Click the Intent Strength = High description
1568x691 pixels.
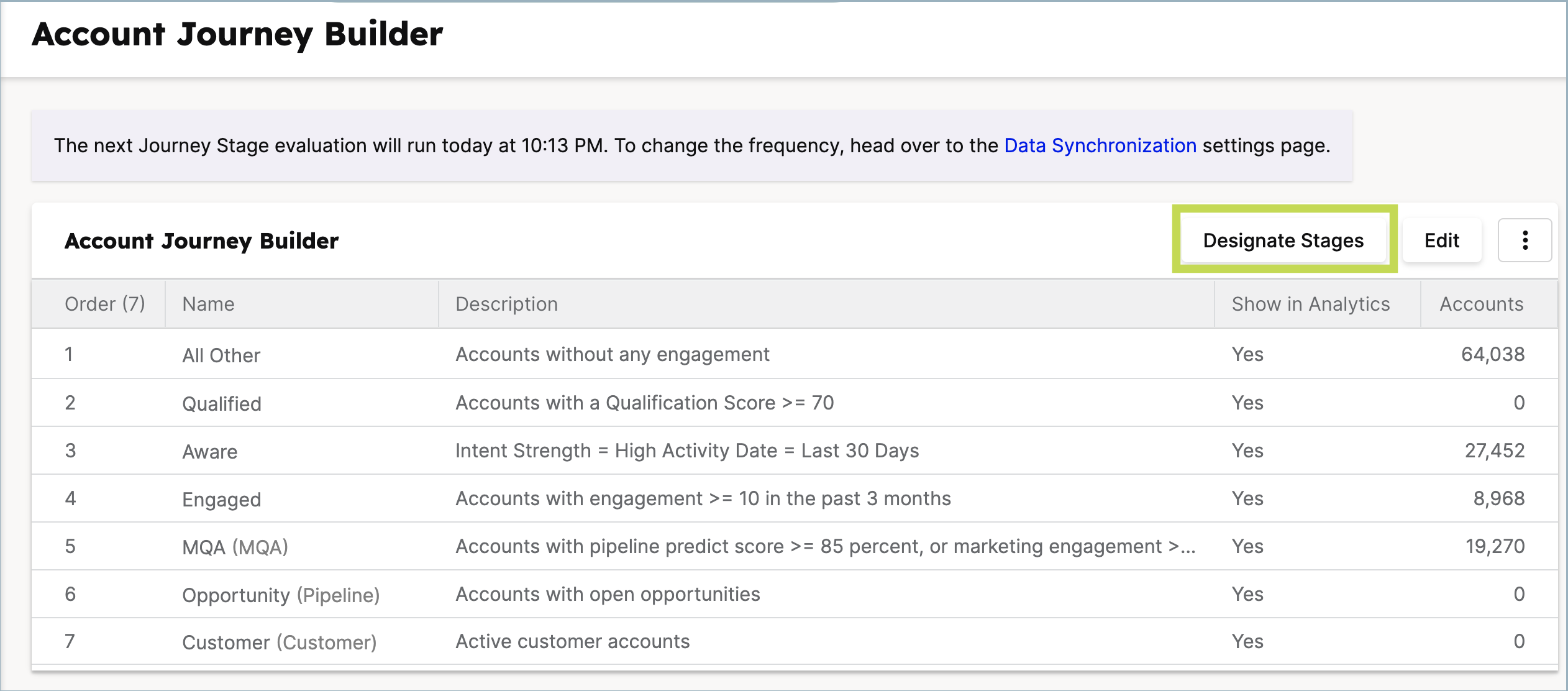pos(687,451)
